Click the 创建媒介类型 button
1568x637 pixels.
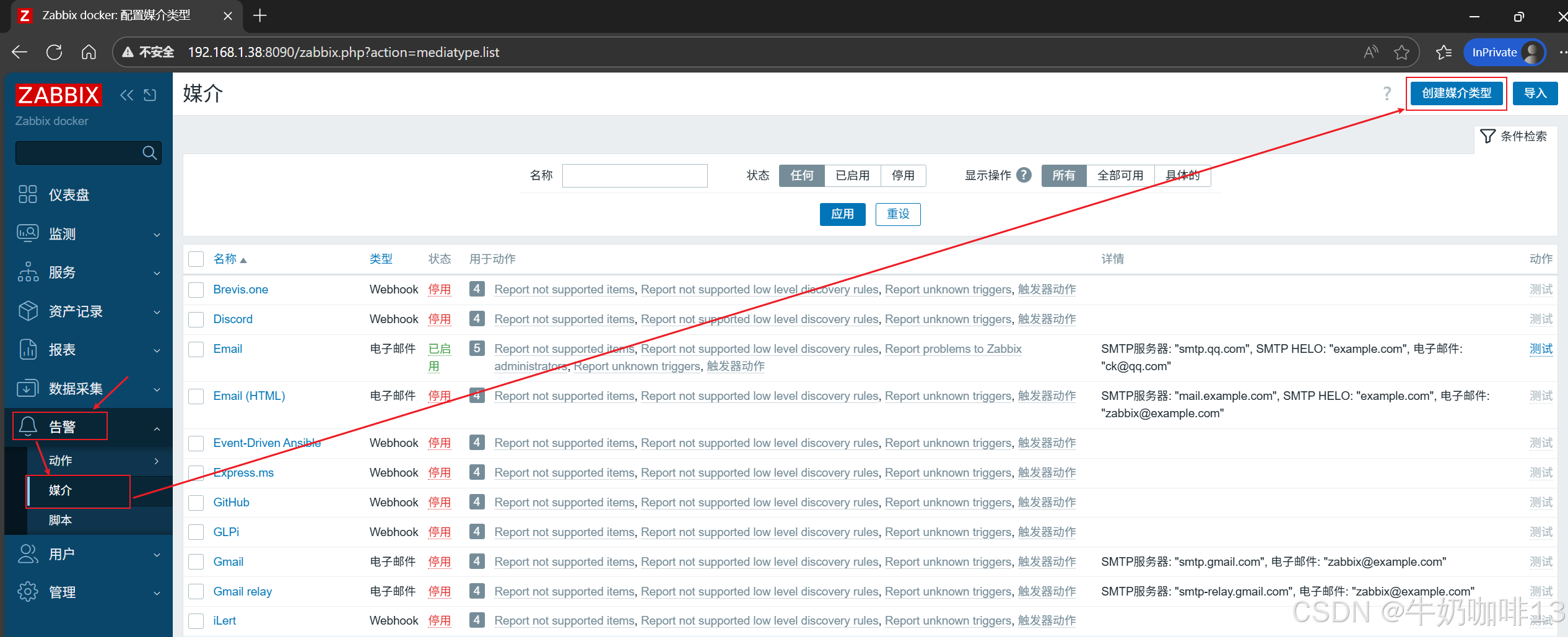tap(1457, 93)
